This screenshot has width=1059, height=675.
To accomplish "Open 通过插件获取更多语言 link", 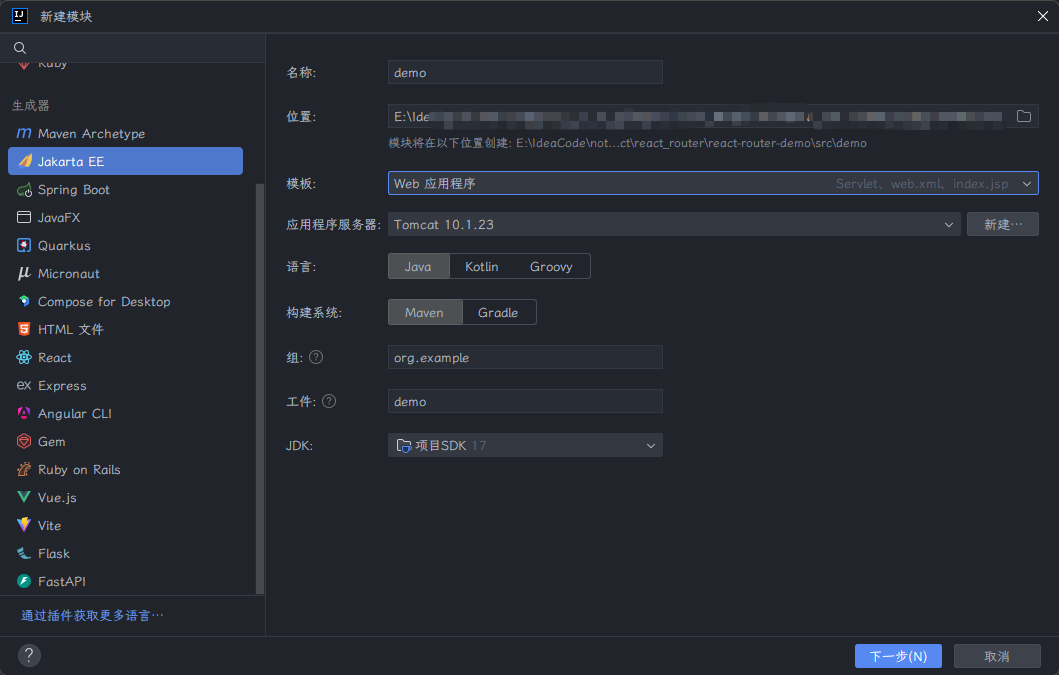I will [93, 616].
